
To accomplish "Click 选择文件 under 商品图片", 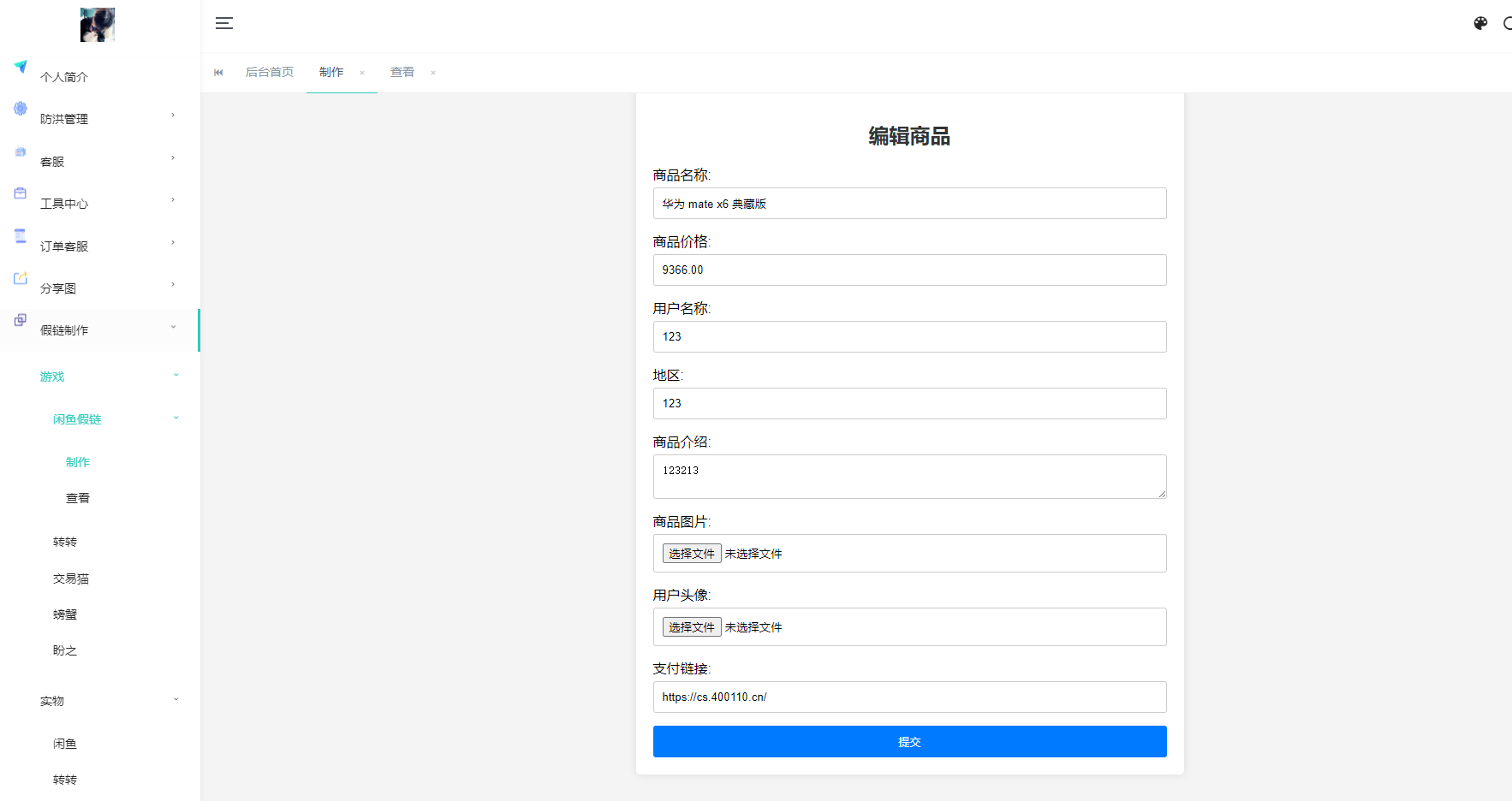I will [x=692, y=554].
